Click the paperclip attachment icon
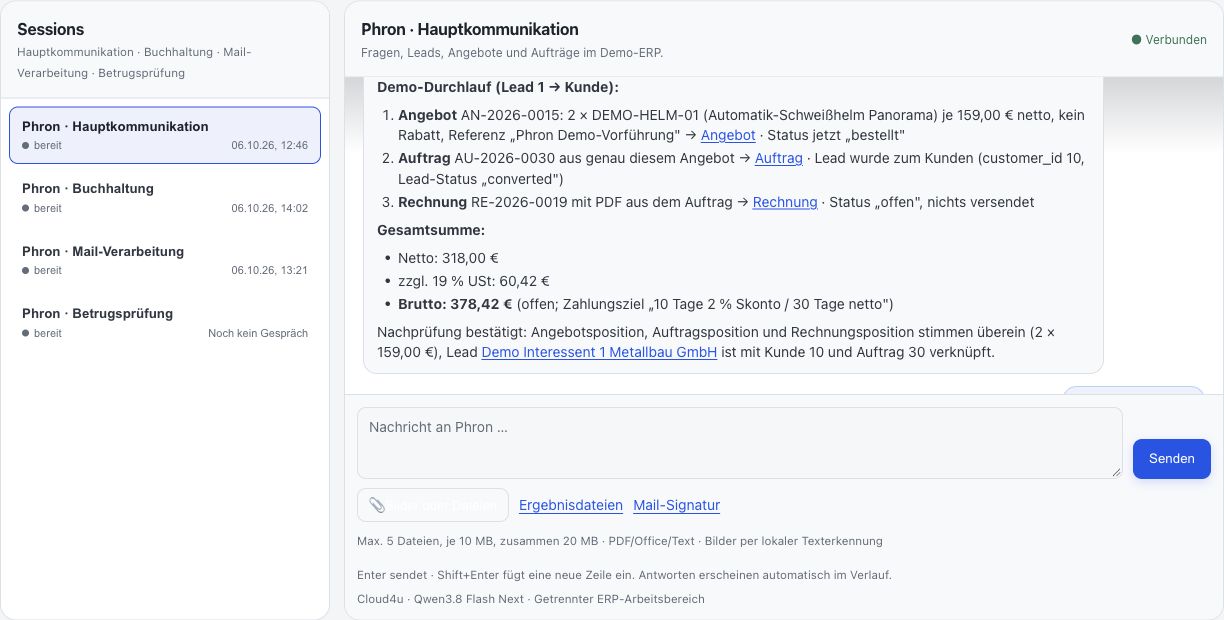 [377, 505]
